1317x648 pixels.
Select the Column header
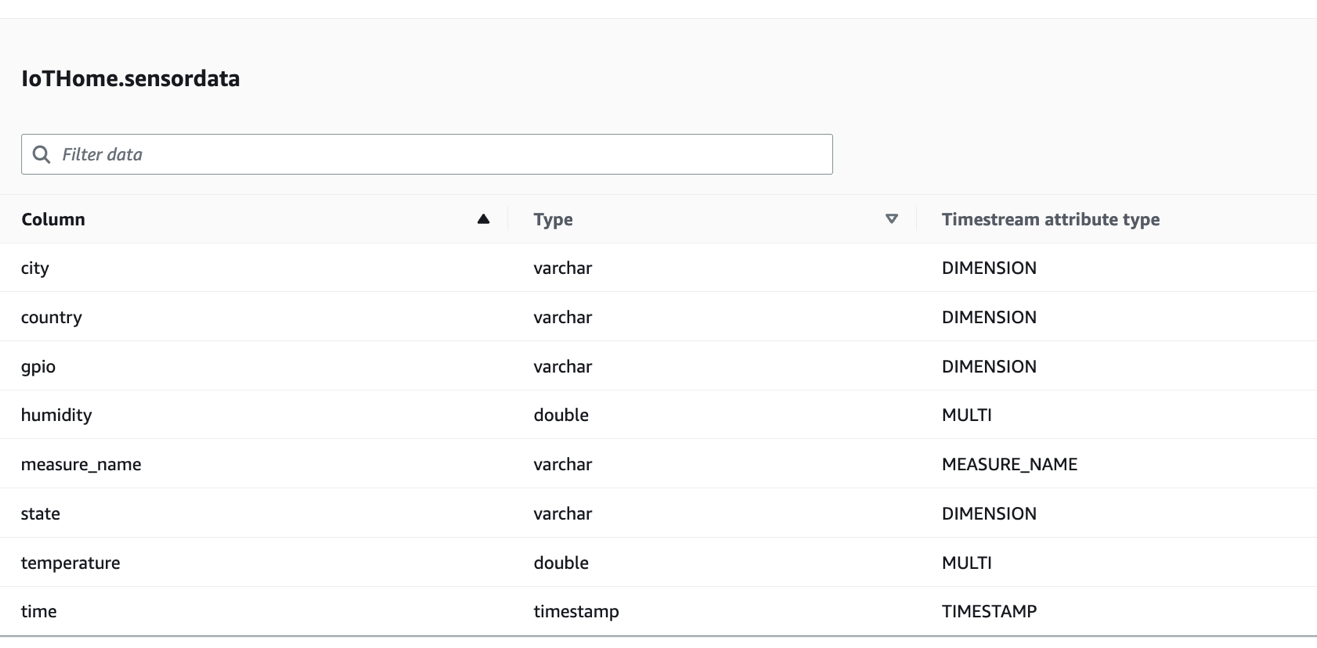tap(53, 219)
